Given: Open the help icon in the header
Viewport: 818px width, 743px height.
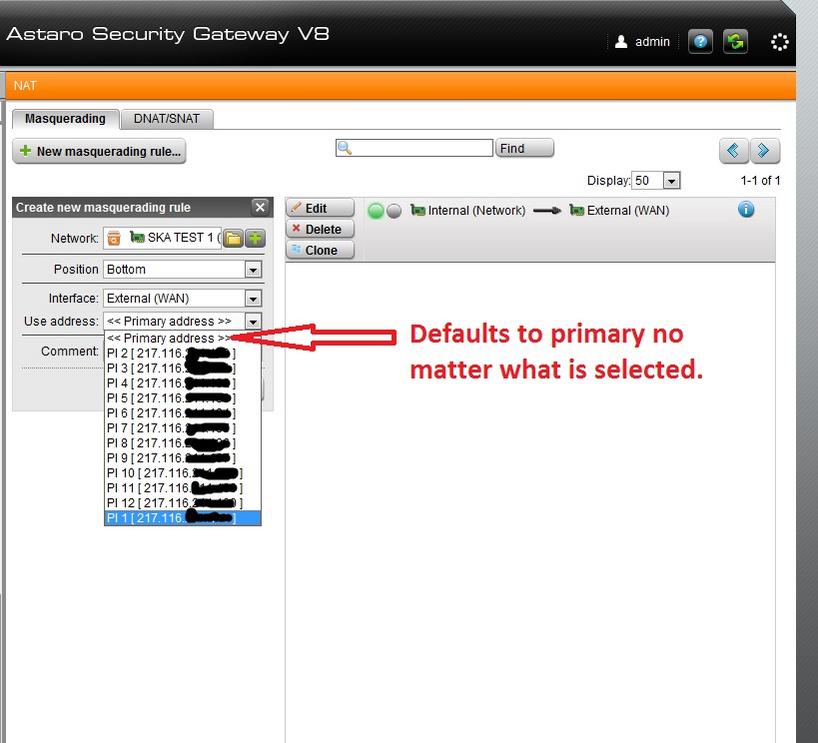Looking at the screenshot, I should [x=700, y=41].
